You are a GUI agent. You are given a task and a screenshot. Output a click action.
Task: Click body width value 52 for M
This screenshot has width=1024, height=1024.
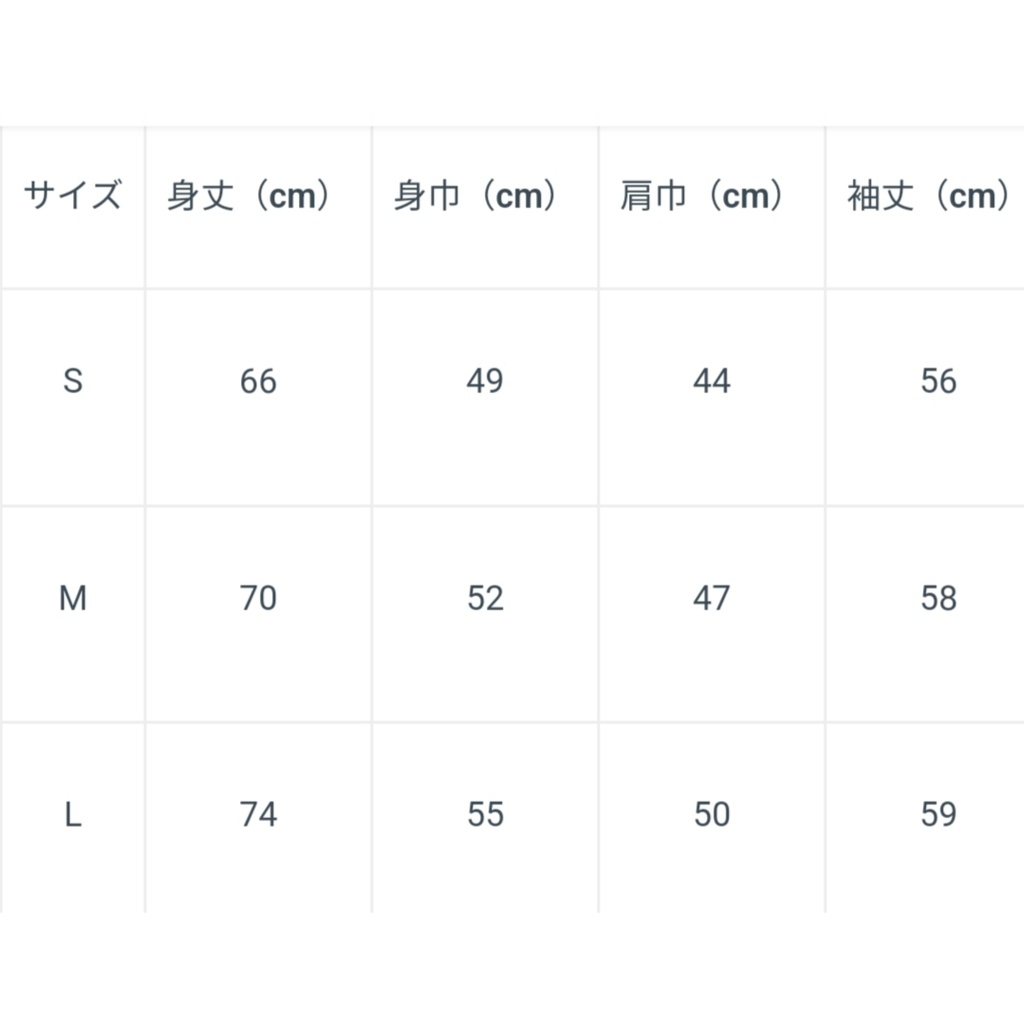pos(485,598)
